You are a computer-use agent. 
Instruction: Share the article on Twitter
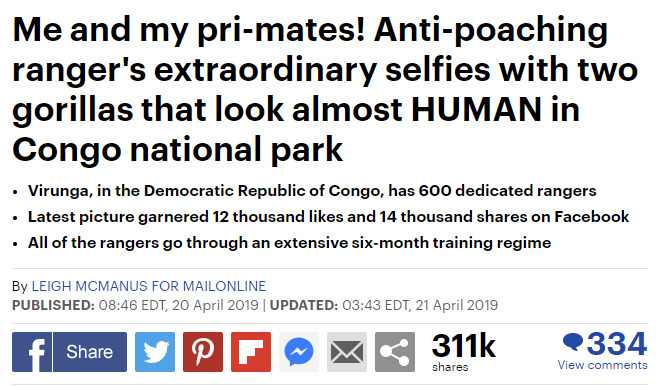tap(155, 352)
